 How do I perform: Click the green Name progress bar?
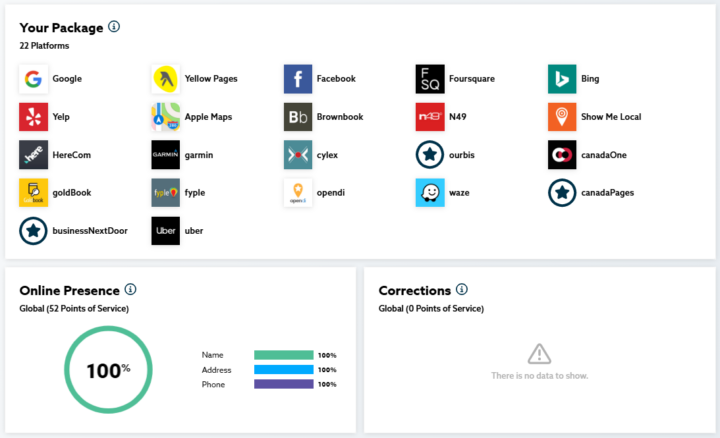coord(284,355)
